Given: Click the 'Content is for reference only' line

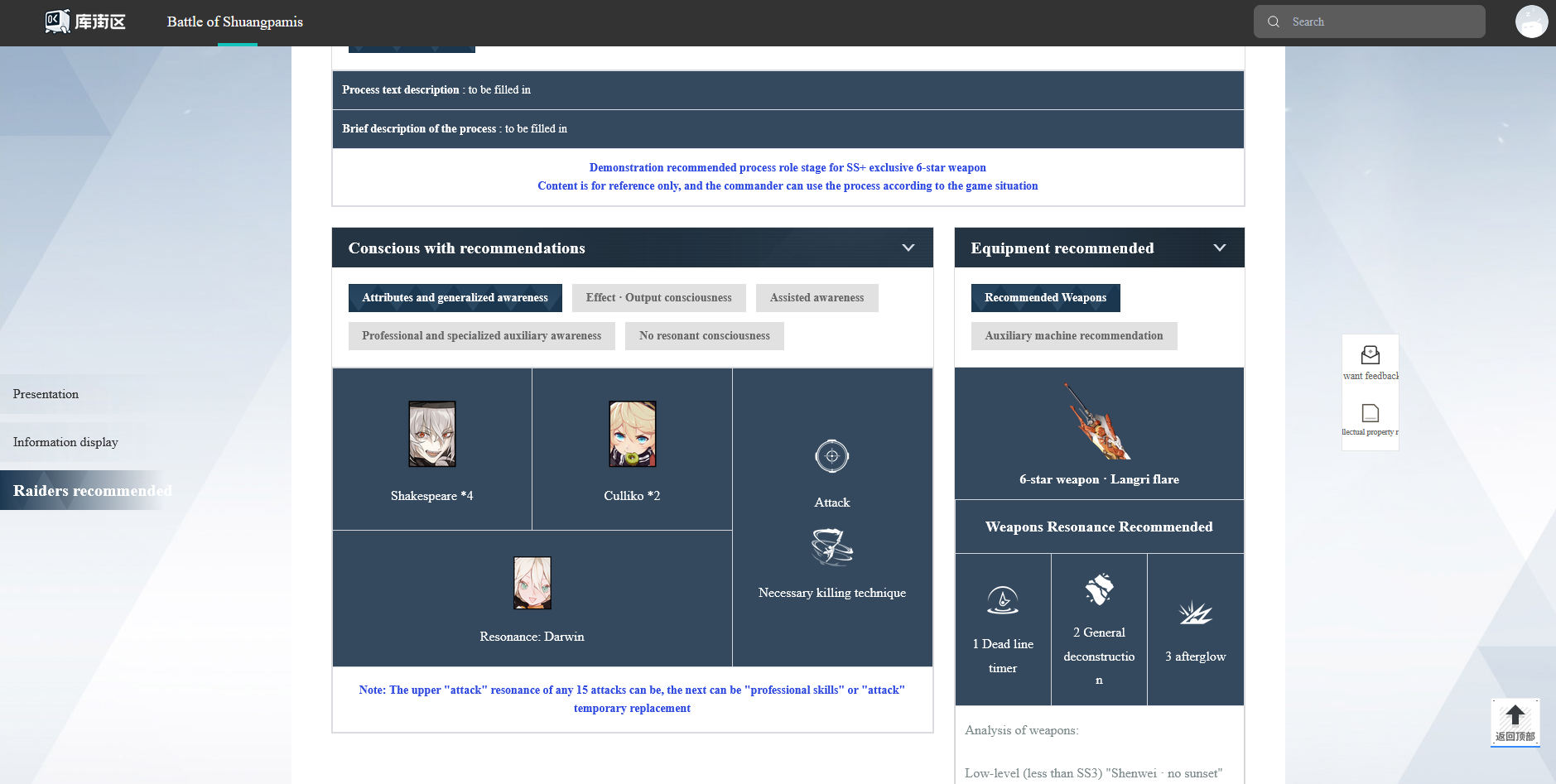Looking at the screenshot, I should [x=788, y=186].
